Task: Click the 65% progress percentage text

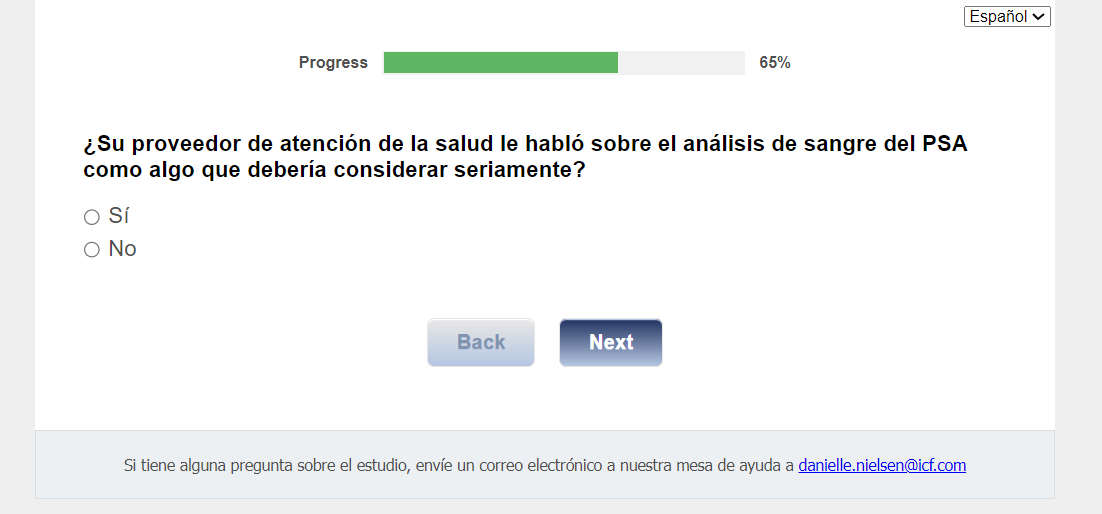Action: point(775,63)
